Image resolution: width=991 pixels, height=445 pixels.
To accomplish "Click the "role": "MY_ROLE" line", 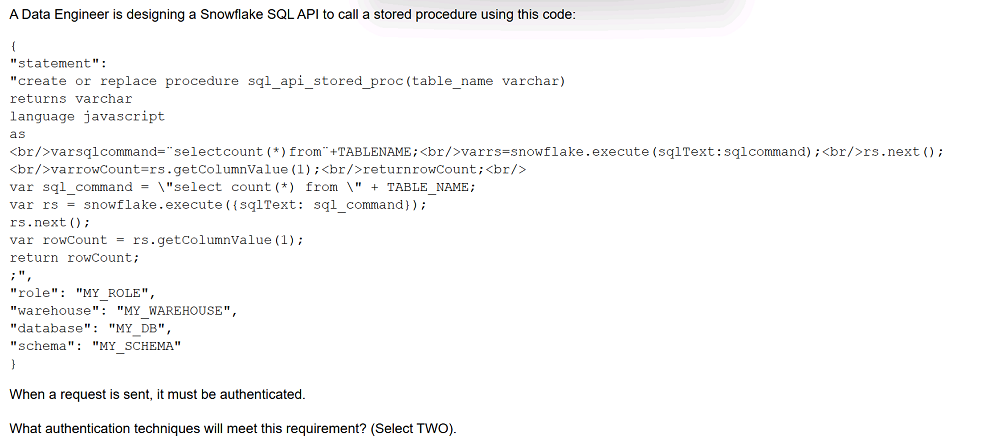I will pos(83,293).
